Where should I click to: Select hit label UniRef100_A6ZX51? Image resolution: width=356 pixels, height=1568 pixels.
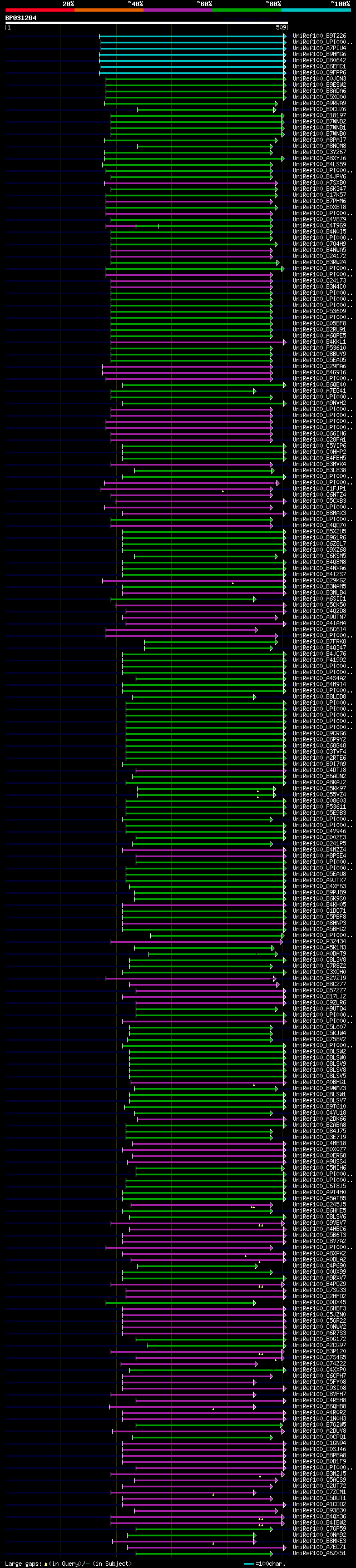(319, 1553)
